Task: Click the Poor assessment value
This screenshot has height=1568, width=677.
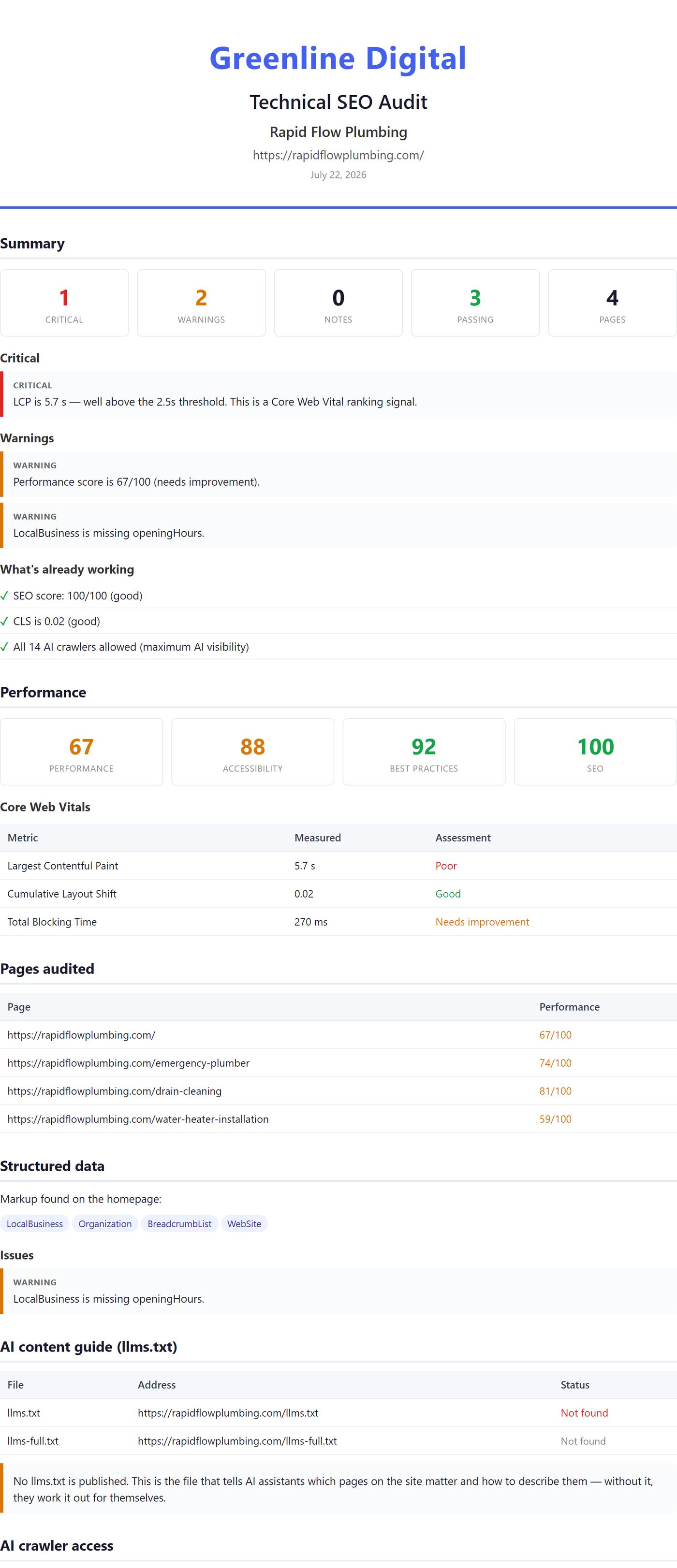Action: (x=446, y=866)
